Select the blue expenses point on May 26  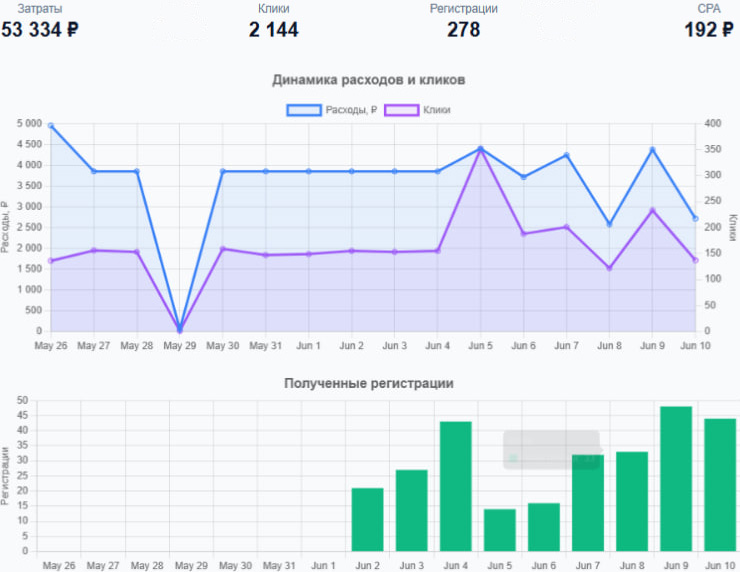click(x=51, y=126)
